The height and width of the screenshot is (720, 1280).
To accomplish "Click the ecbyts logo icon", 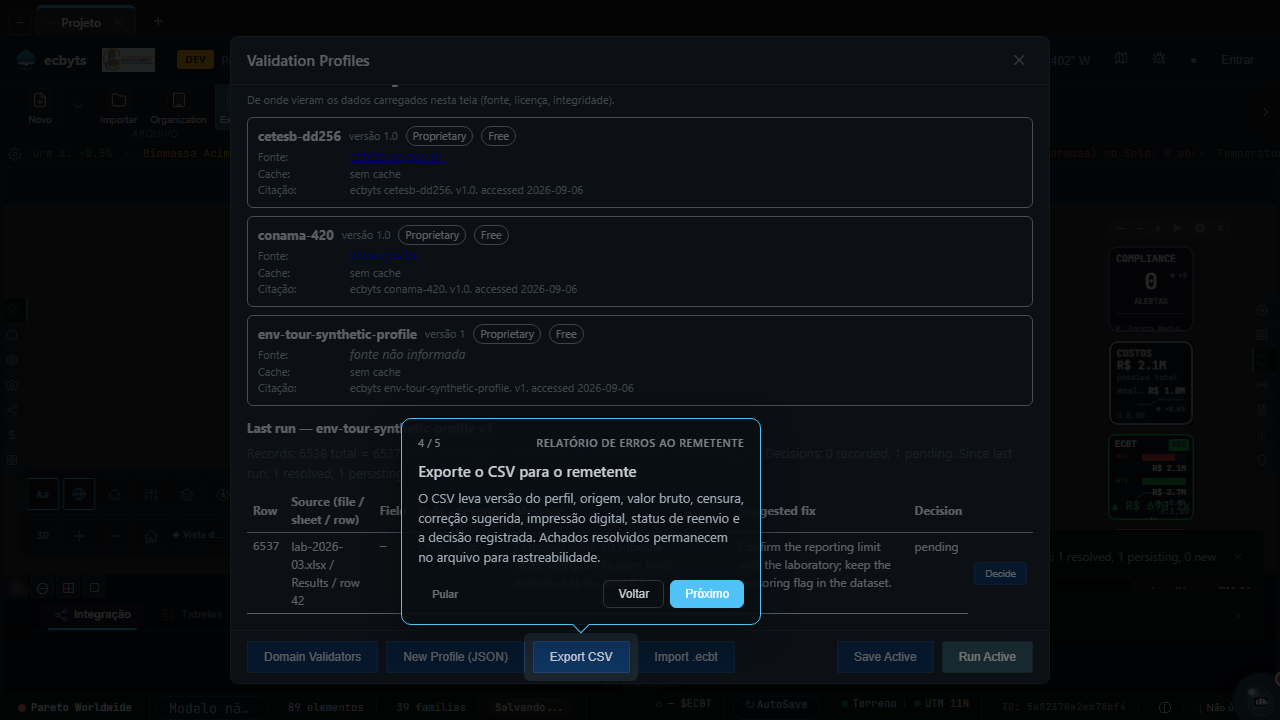I will [x=26, y=60].
